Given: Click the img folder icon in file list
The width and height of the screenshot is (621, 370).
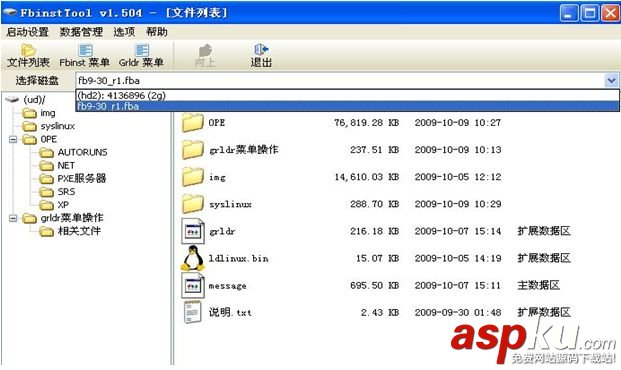Looking at the screenshot, I should 192,177.
